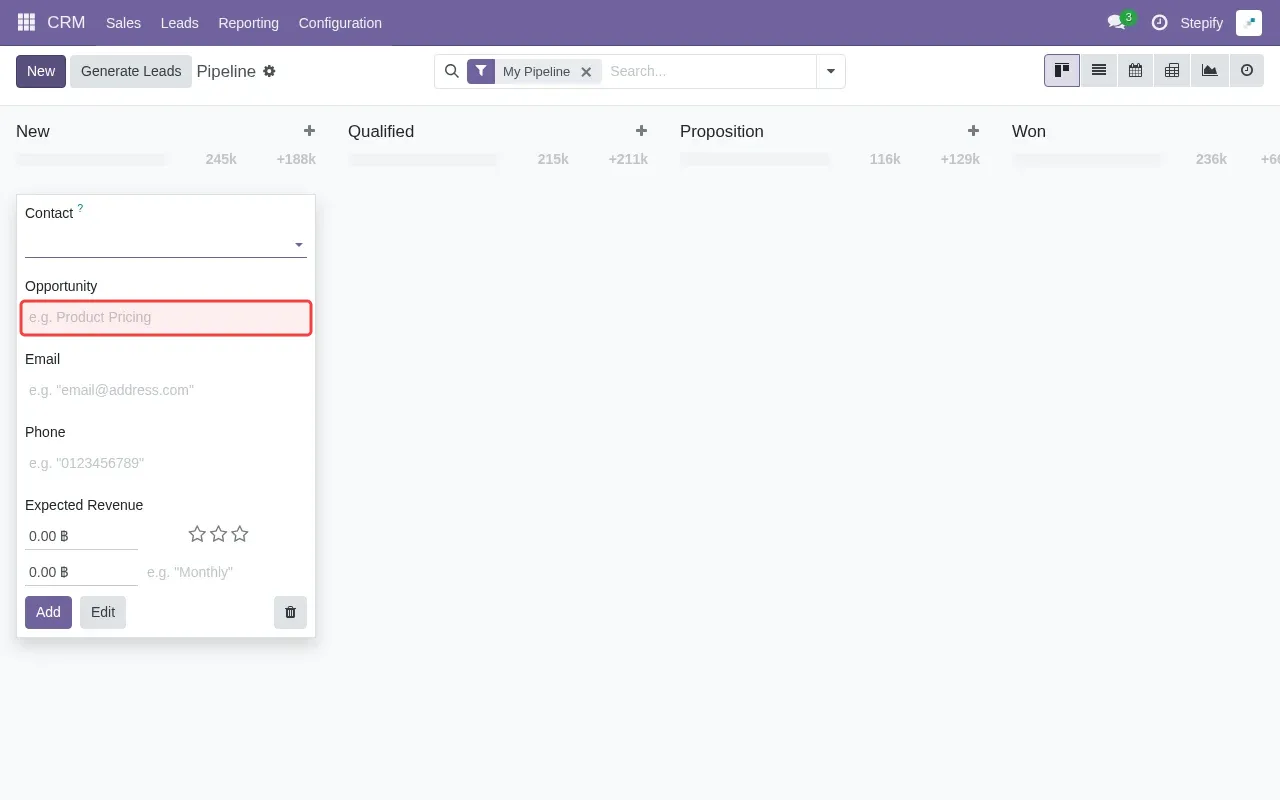
Task: Click Add to create the opportunity
Action: click(x=47, y=611)
